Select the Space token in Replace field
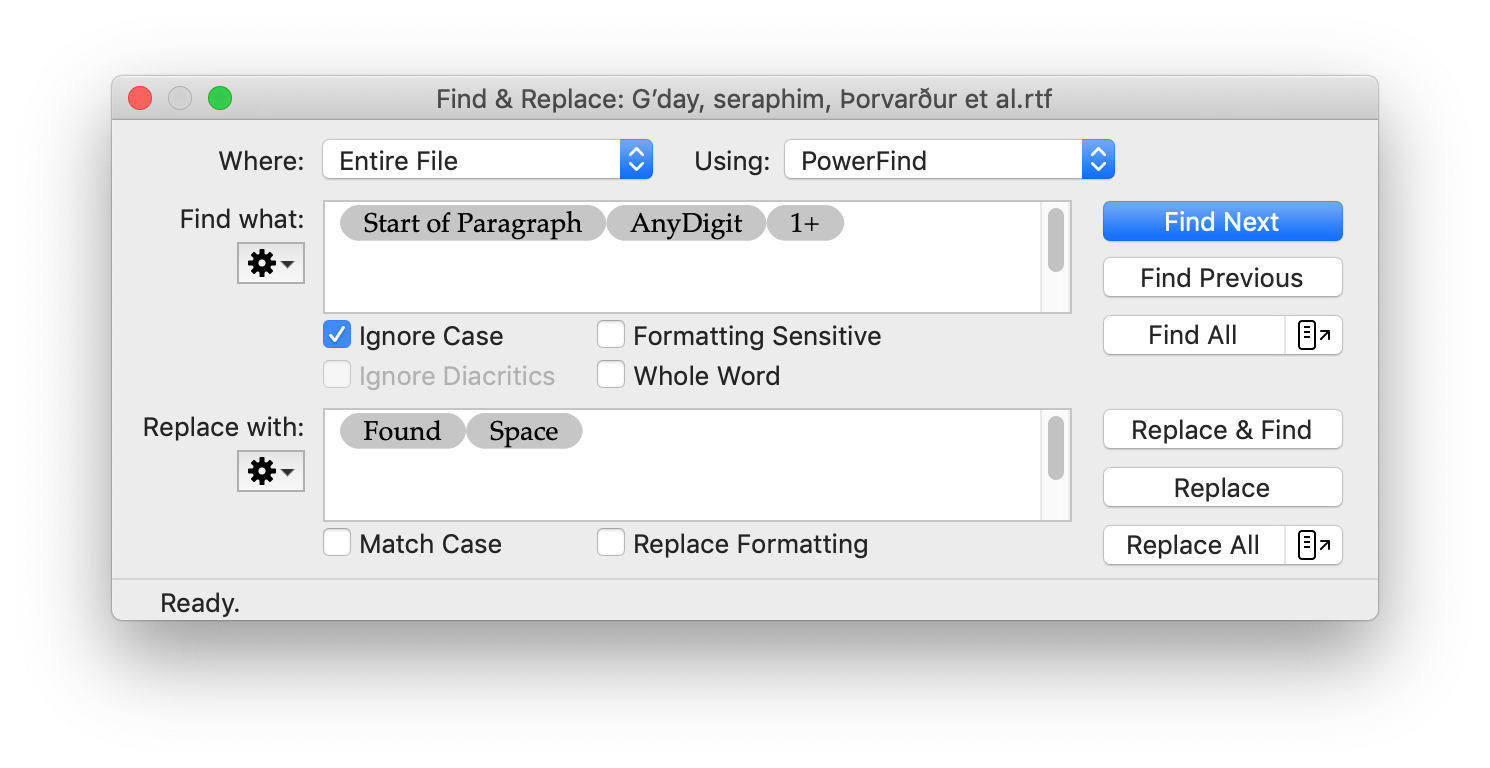Image resolution: width=1490 pixels, height=768 pixels. point(523,431)
